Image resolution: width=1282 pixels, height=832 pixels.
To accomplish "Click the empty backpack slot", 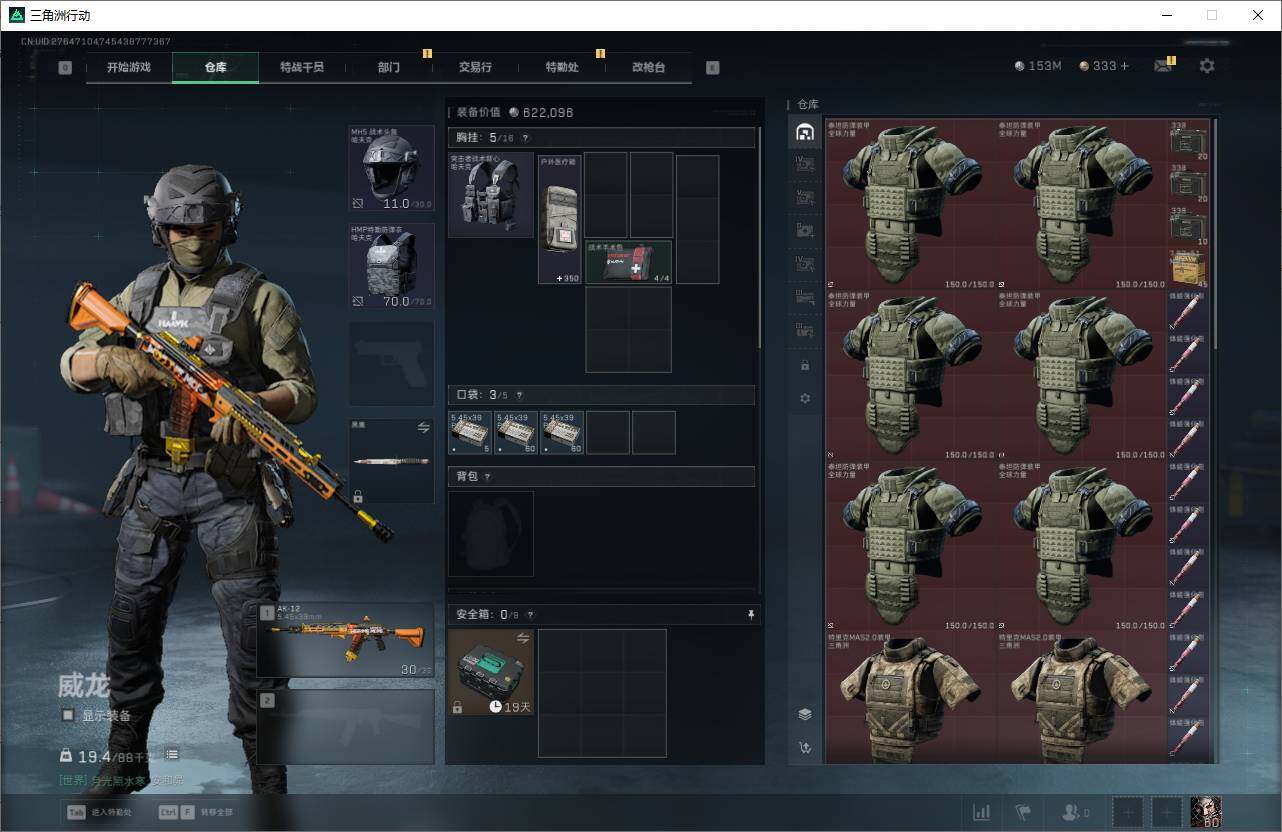I will pos(490,533).
